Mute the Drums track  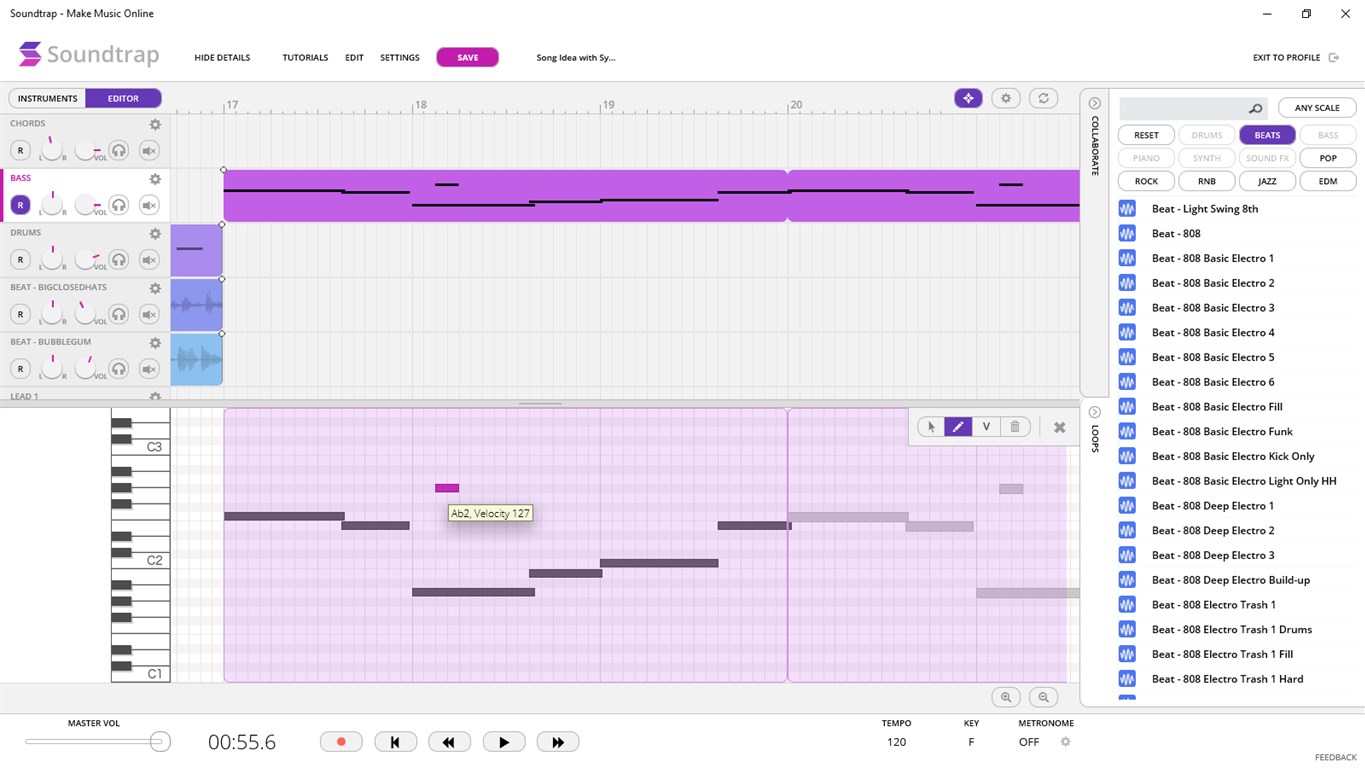coord(149,260)
